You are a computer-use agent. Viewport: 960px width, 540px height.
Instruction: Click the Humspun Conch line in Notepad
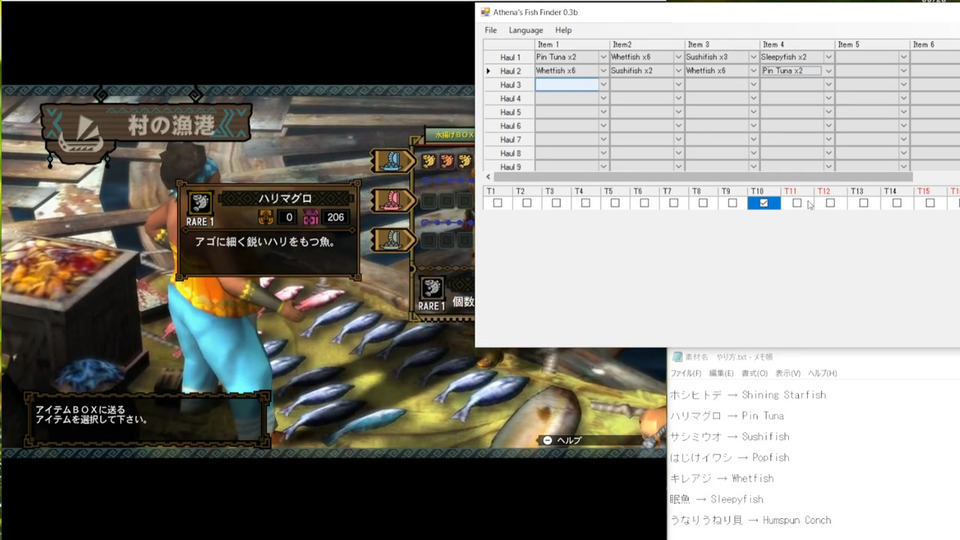pyautogui.click(x=750, y=520)
